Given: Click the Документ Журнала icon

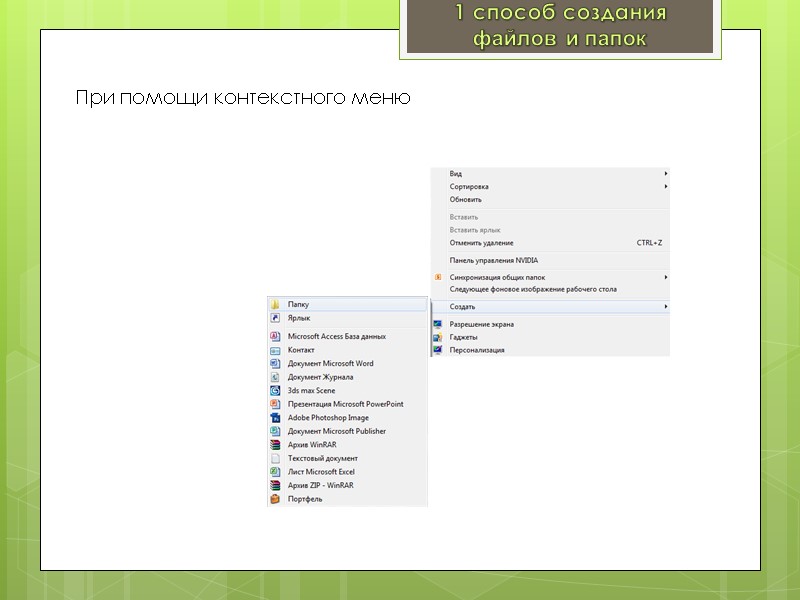Looking at the screenshot, I should coord(275,377).
